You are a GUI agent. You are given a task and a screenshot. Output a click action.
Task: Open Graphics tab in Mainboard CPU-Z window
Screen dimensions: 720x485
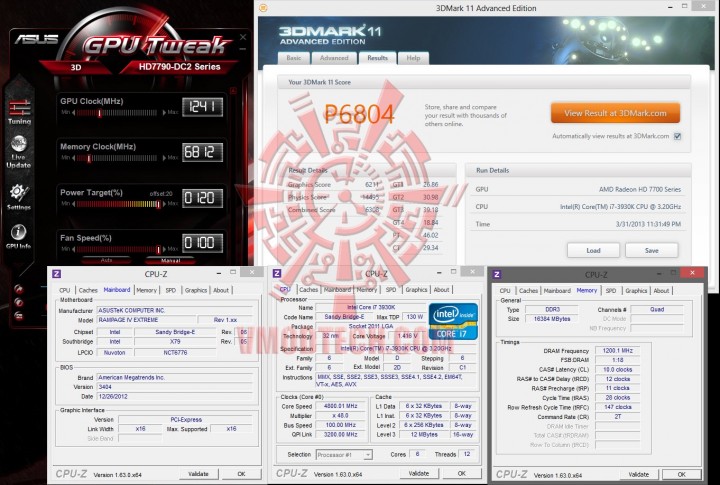196,290
